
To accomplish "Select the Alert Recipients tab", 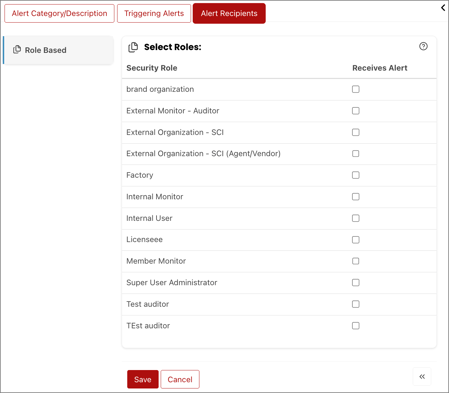I will pos(229,13).
